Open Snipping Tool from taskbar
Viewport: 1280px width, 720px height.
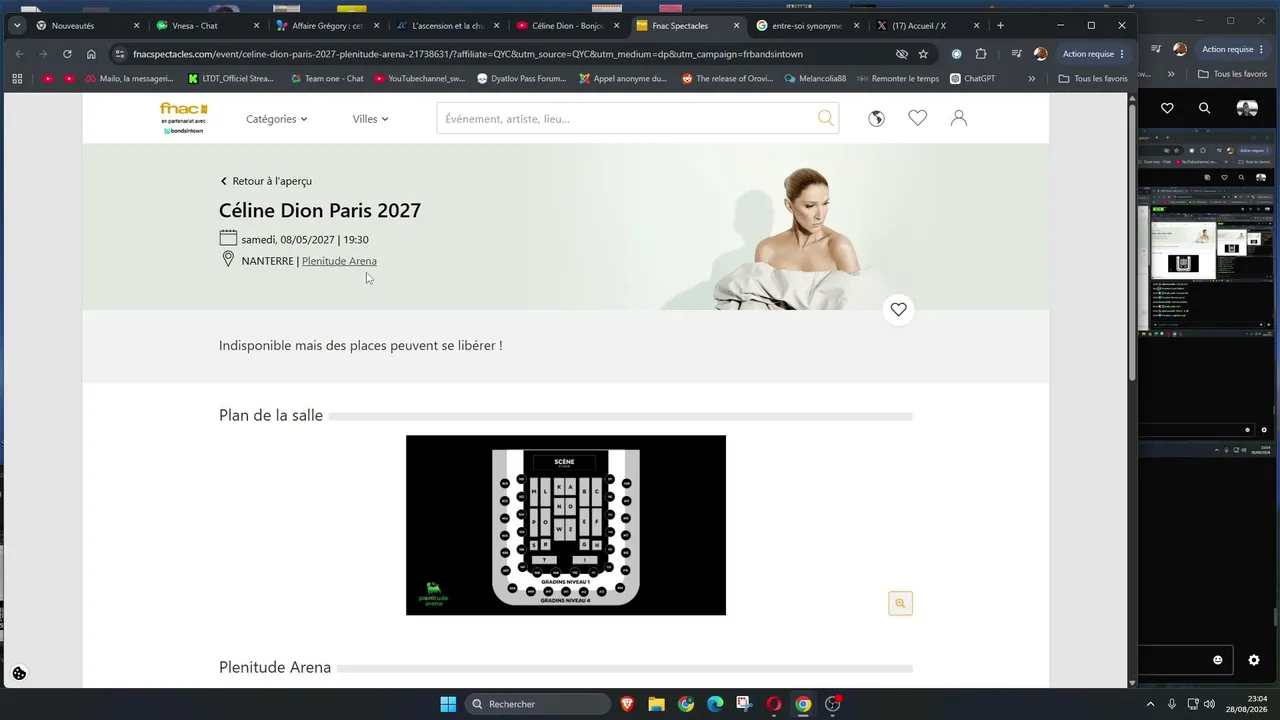click(x=744, y=704)
